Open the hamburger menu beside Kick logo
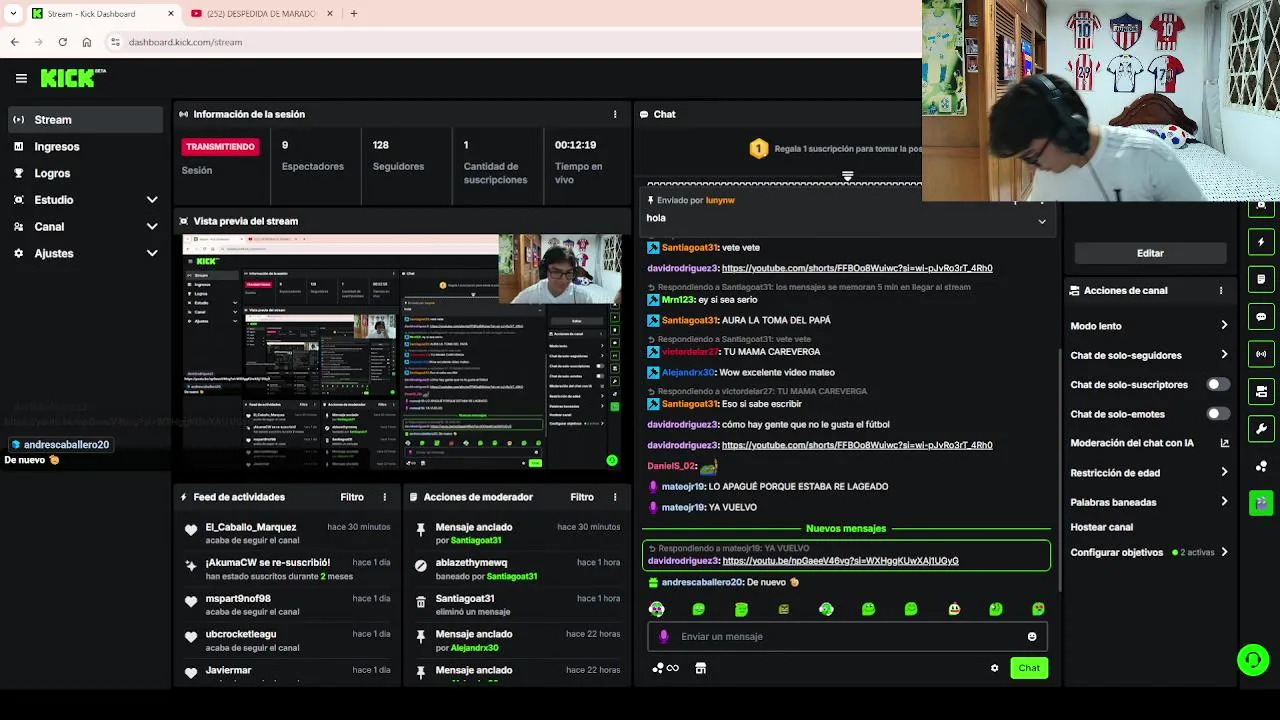The image size is (1280, 720). [21, 78]
